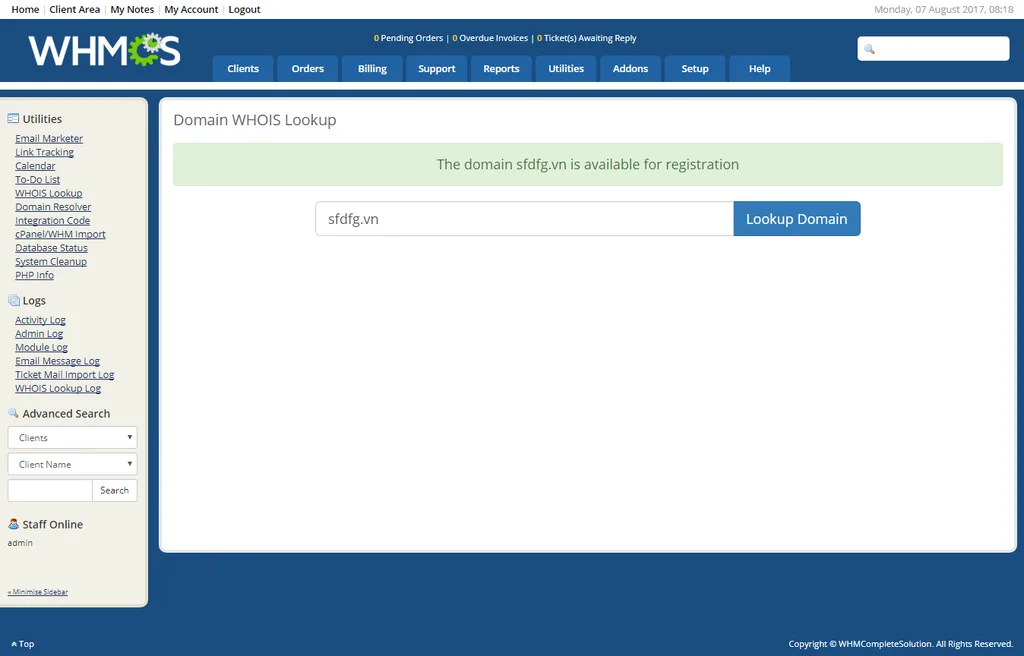Viewport: 1024px width, 656px height.
Task: Click the Top link in footer
Action: click(x=23, y=644)
